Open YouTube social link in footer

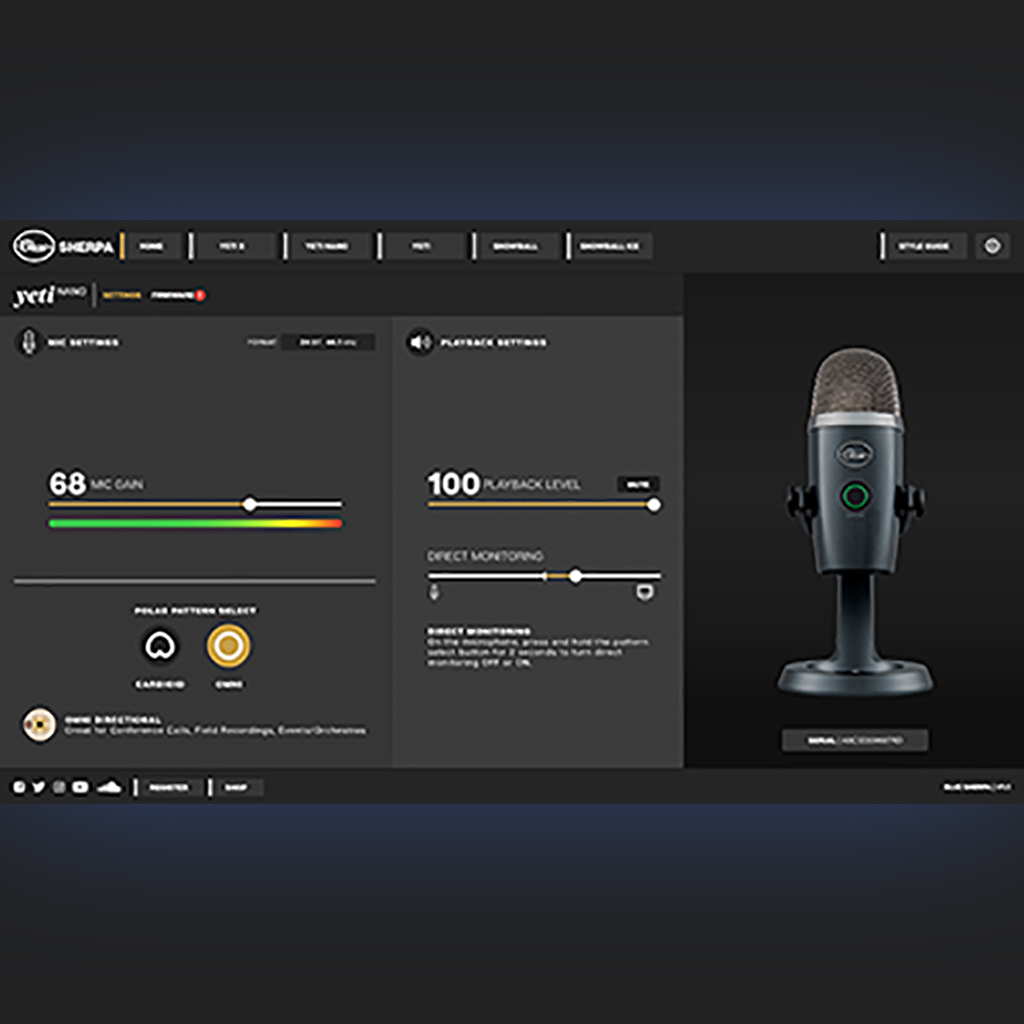click(80, 787)
